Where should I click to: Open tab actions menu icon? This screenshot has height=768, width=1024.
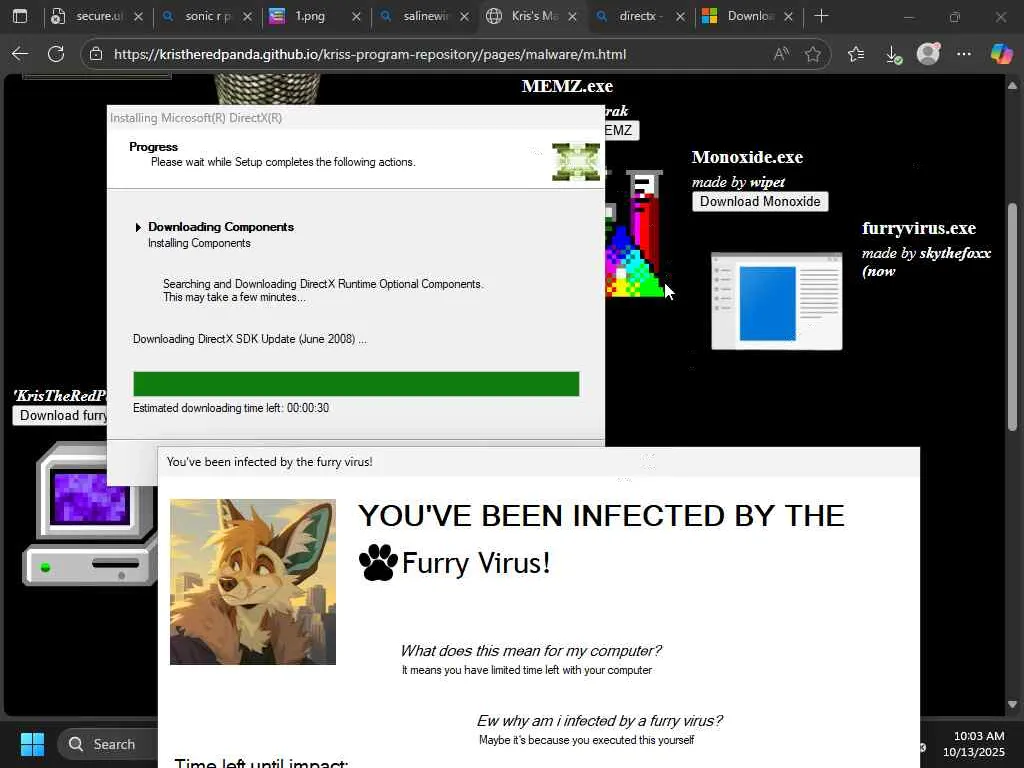tap(20, 16)
